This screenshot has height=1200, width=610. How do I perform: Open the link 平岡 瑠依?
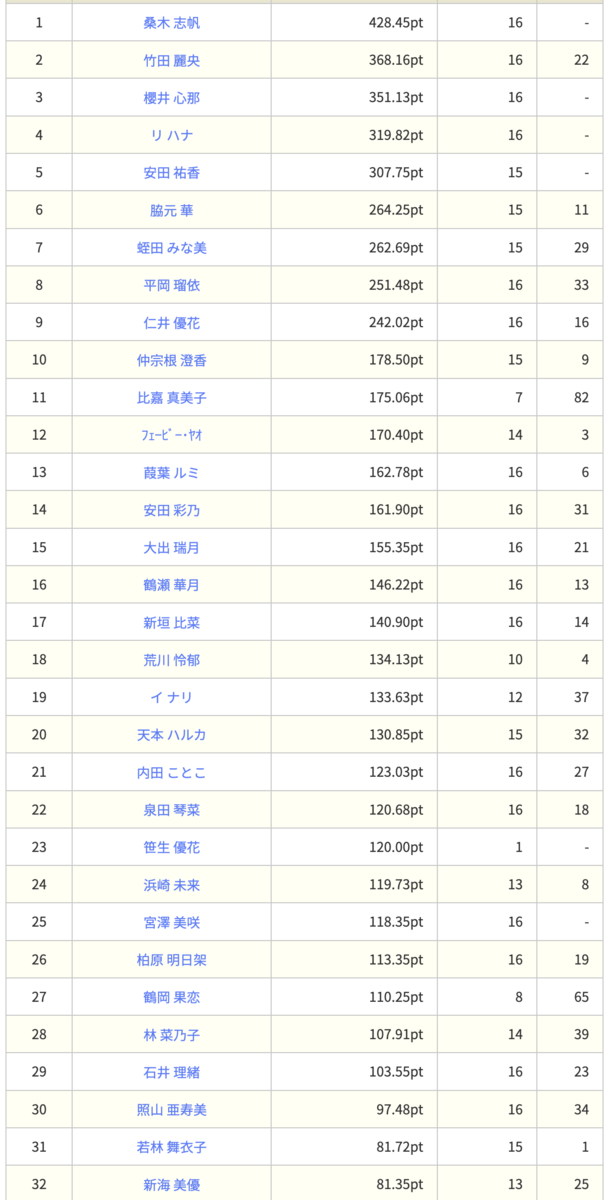[171, 285]
